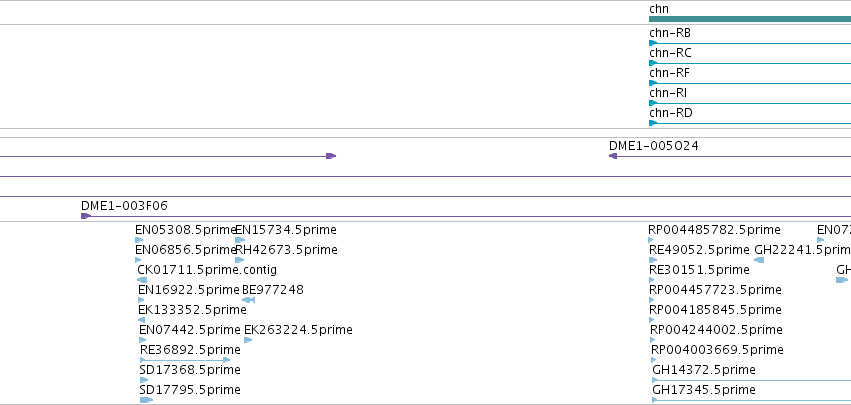The width and height of the screenshot is (851, 405).
Task: Select EST BE977248 label
Action: pyautogui.click(x=273, y=290)
